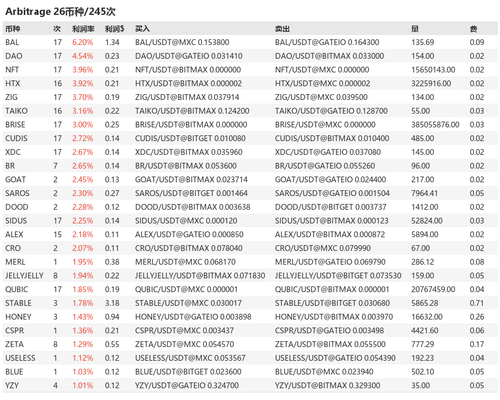This screenshot has width=500, height=400.
Task: Select buy cell HTX/USDT@BITMAX 0.000002
Action: [x=188, y=83]
